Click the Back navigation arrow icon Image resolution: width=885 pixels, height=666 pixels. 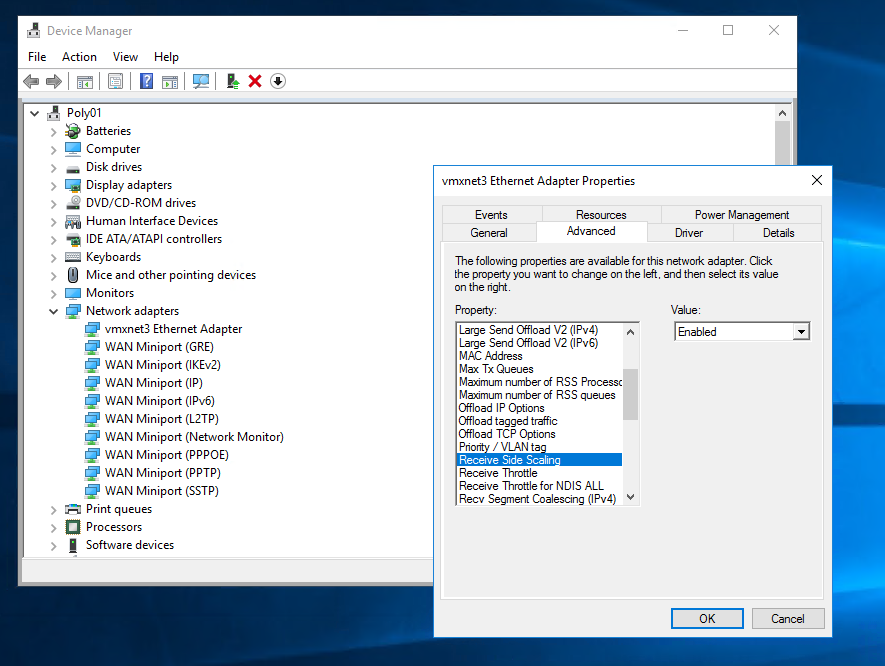coord(31,81)
